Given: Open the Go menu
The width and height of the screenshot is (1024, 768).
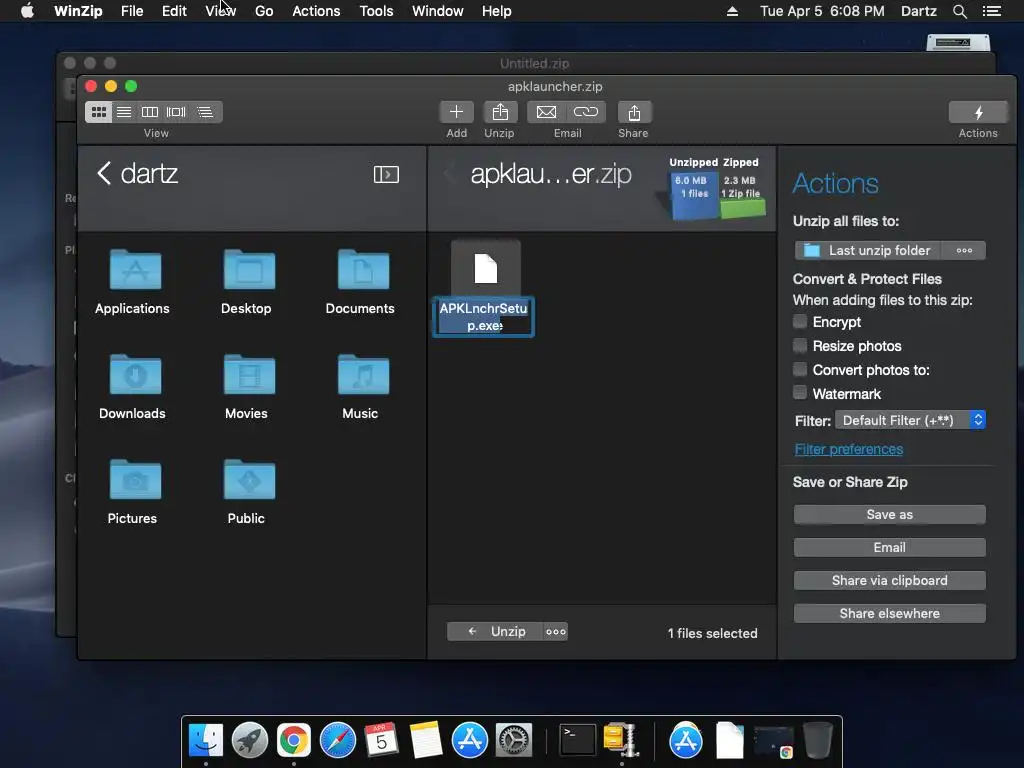Looking at the screenshot, I should coord(264,11).
